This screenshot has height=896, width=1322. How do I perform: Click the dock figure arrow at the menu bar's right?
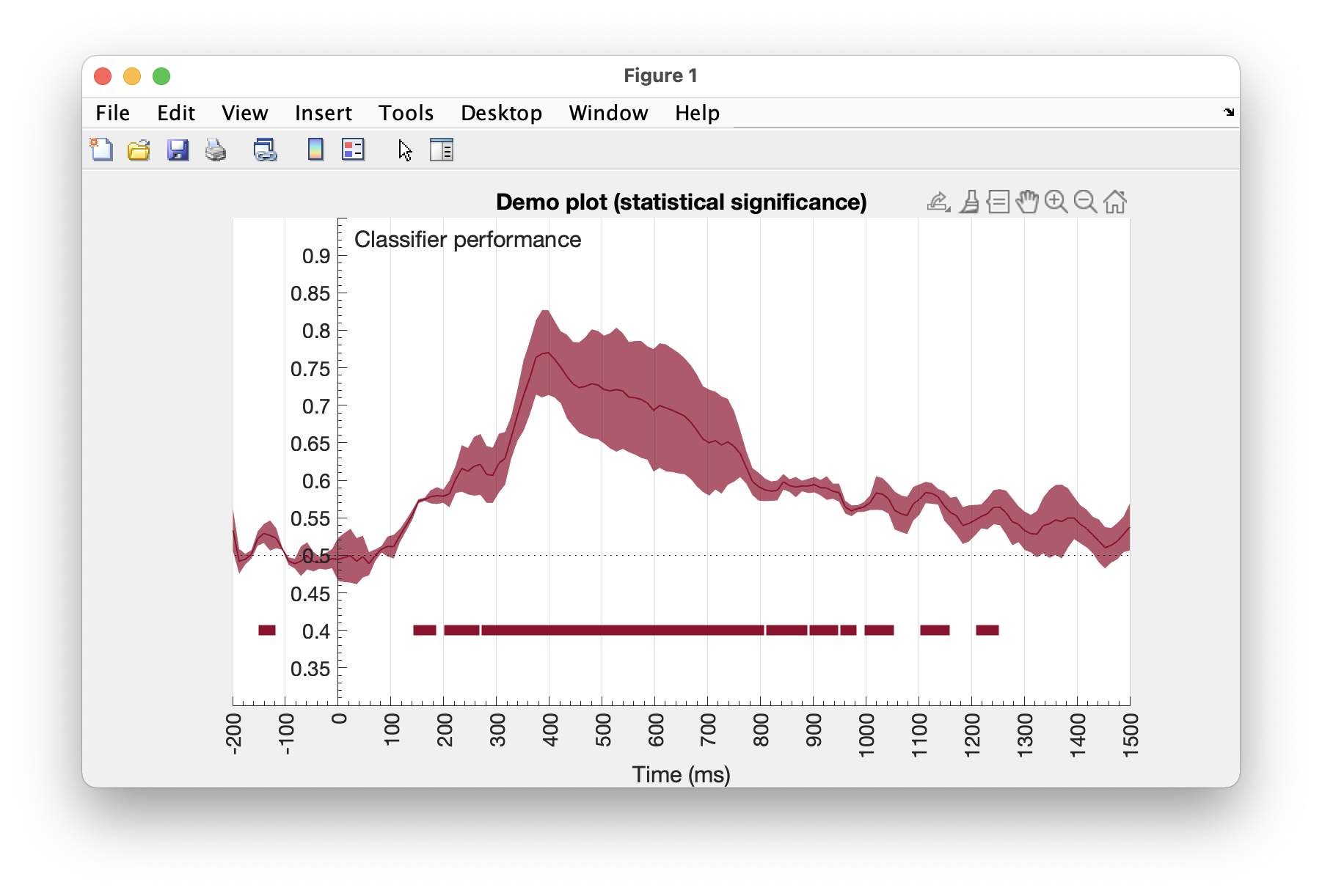coord(1229,112)
